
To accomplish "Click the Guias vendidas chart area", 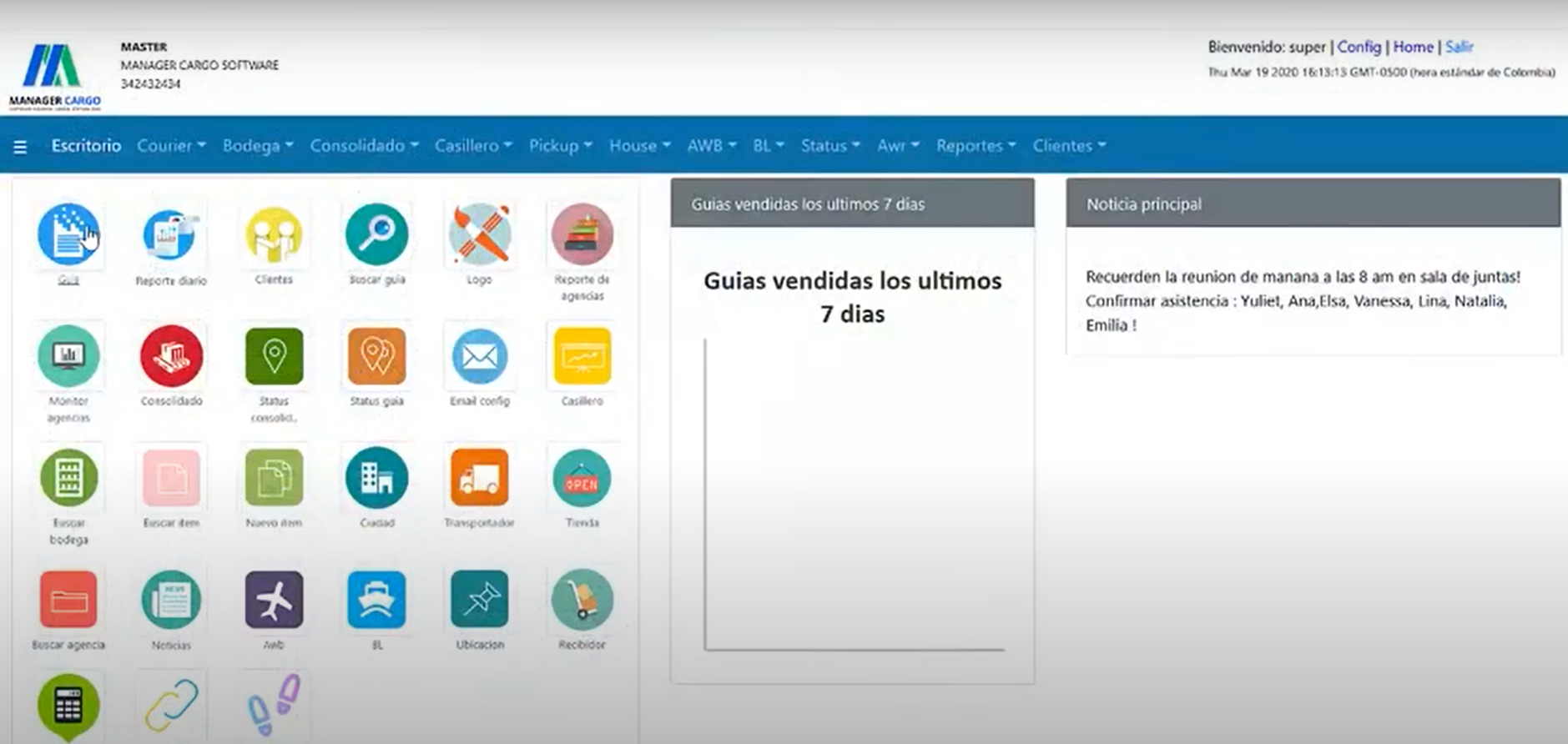I will tap(854, 494).
